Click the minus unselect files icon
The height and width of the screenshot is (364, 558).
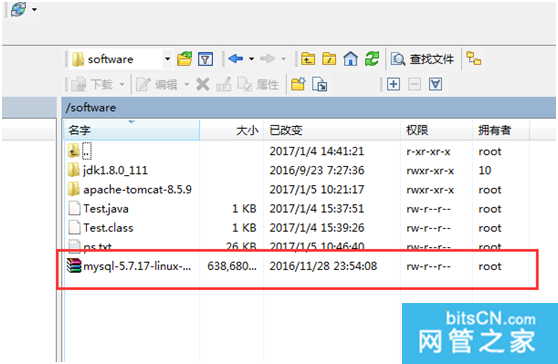click(414, 84)
